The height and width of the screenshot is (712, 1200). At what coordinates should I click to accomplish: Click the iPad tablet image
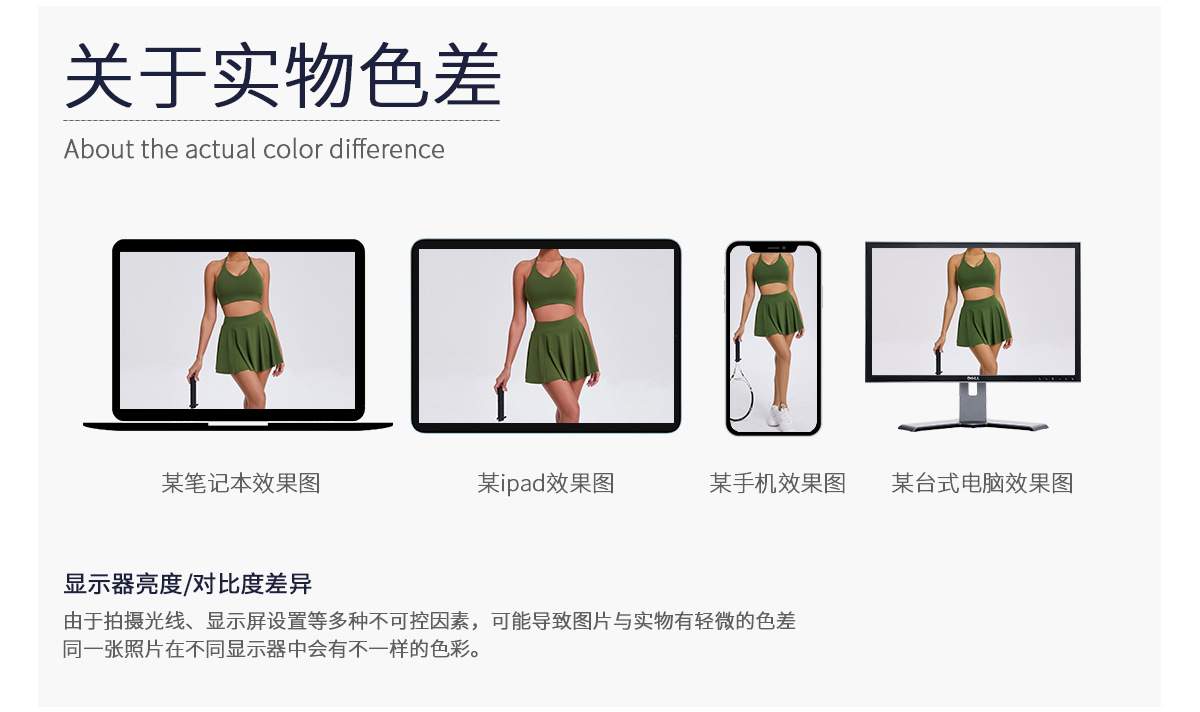tap(546, 336)
